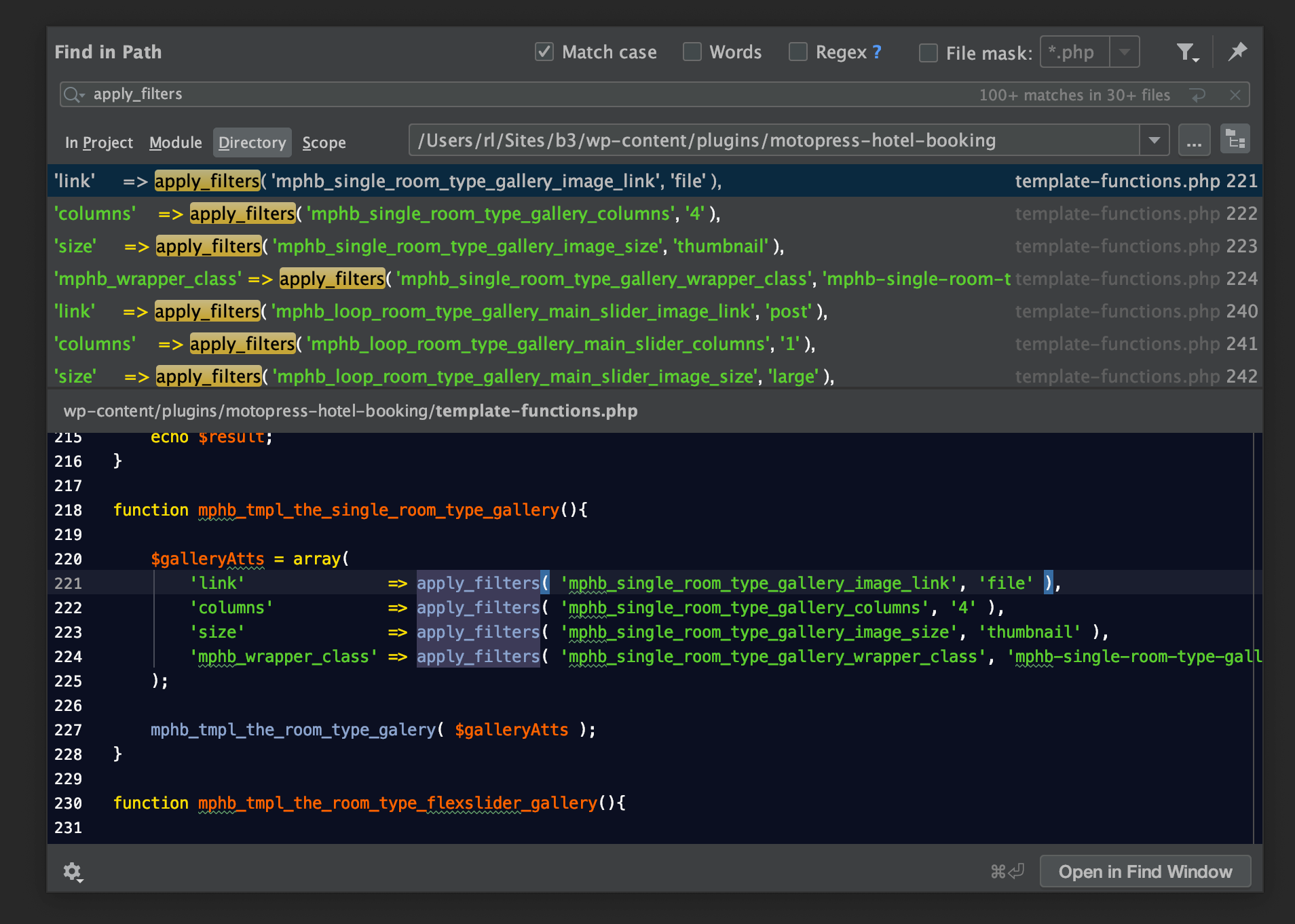Toggle the Match case checkbox

click(x=544, y=52)
